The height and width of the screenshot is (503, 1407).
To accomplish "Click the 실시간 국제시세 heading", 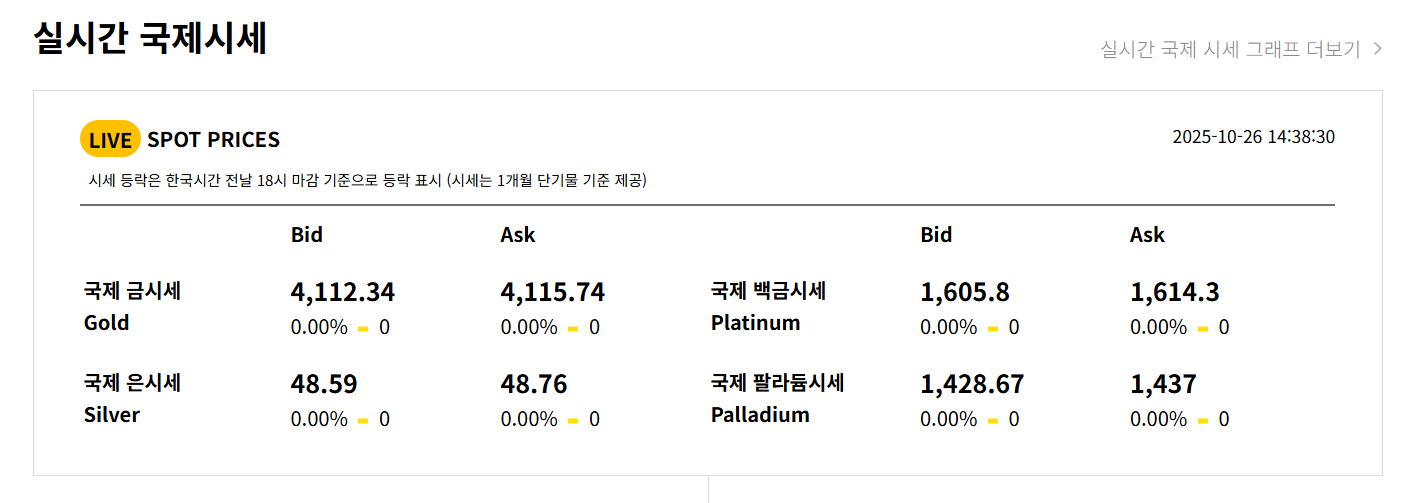I will point(150,38).
